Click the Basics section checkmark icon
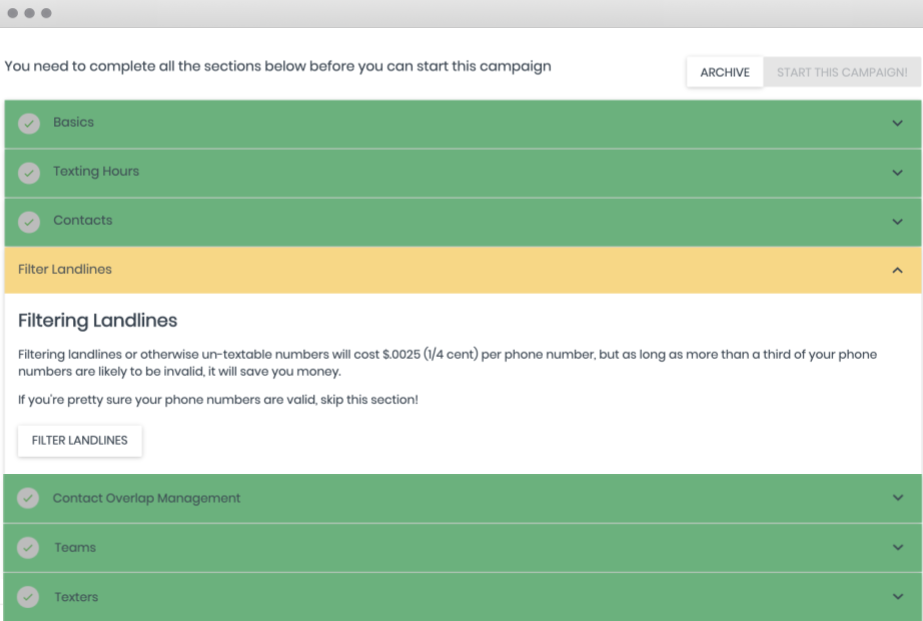Viewport: 923px width, 621px height. tap(29, 123)
